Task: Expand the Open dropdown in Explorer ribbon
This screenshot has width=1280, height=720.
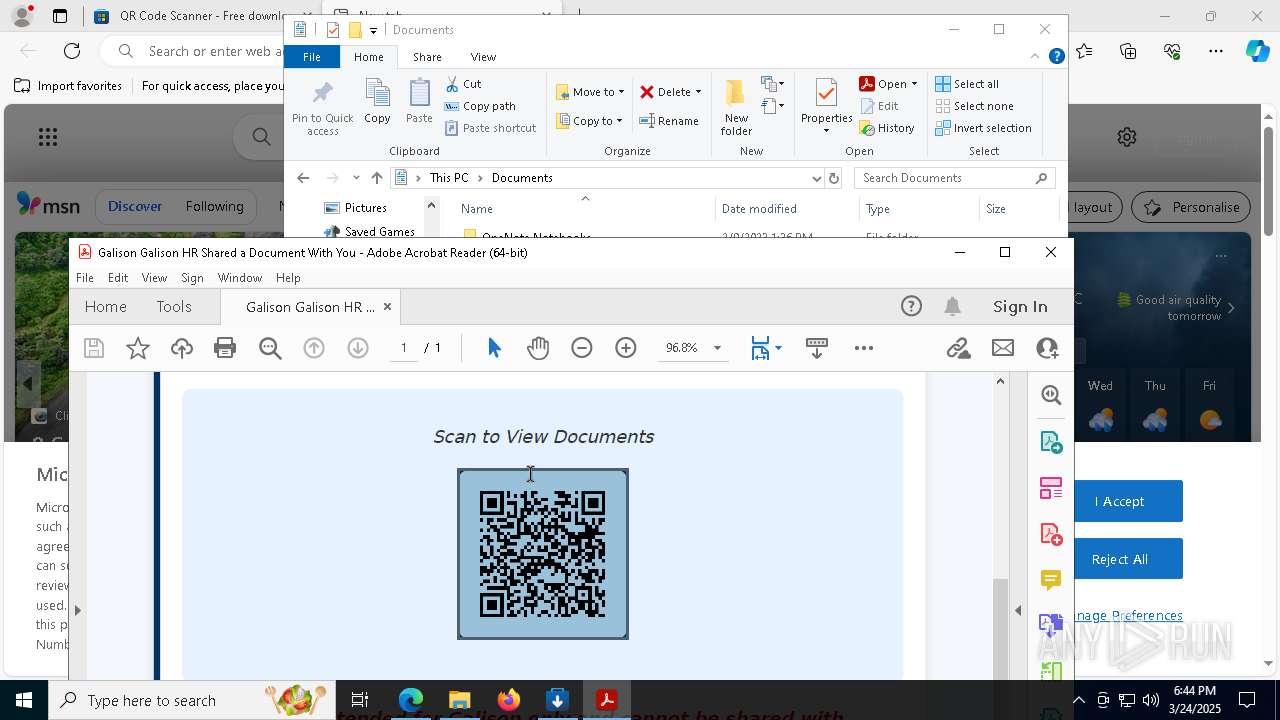Action: click(914, 84)
